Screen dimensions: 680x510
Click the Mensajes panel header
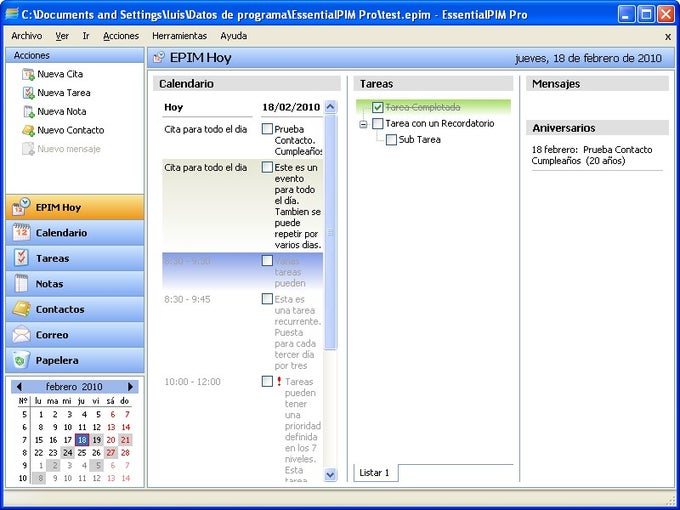pos(597,84)
